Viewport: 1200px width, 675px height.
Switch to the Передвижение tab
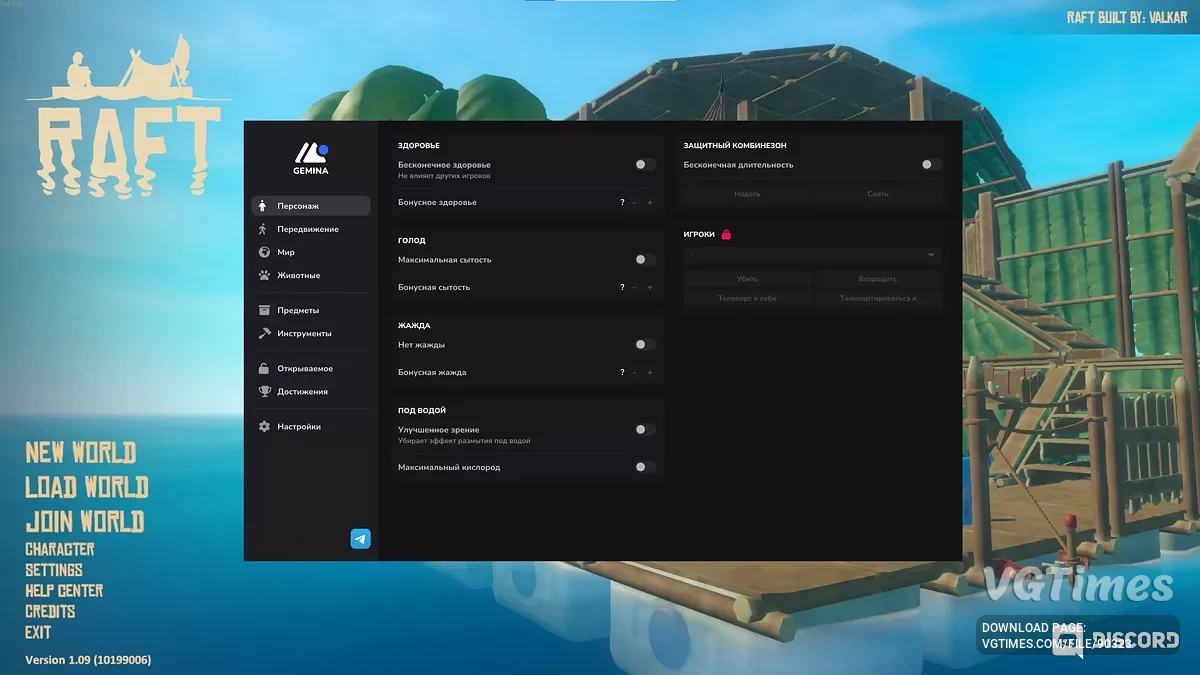pyautogui.click(x=310, y=229)
